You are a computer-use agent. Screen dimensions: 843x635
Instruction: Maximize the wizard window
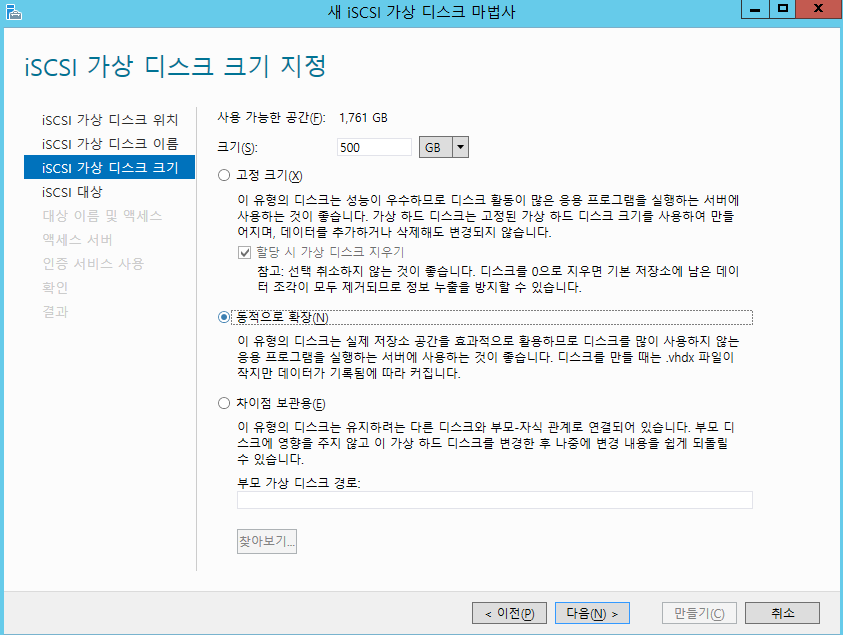783,10
